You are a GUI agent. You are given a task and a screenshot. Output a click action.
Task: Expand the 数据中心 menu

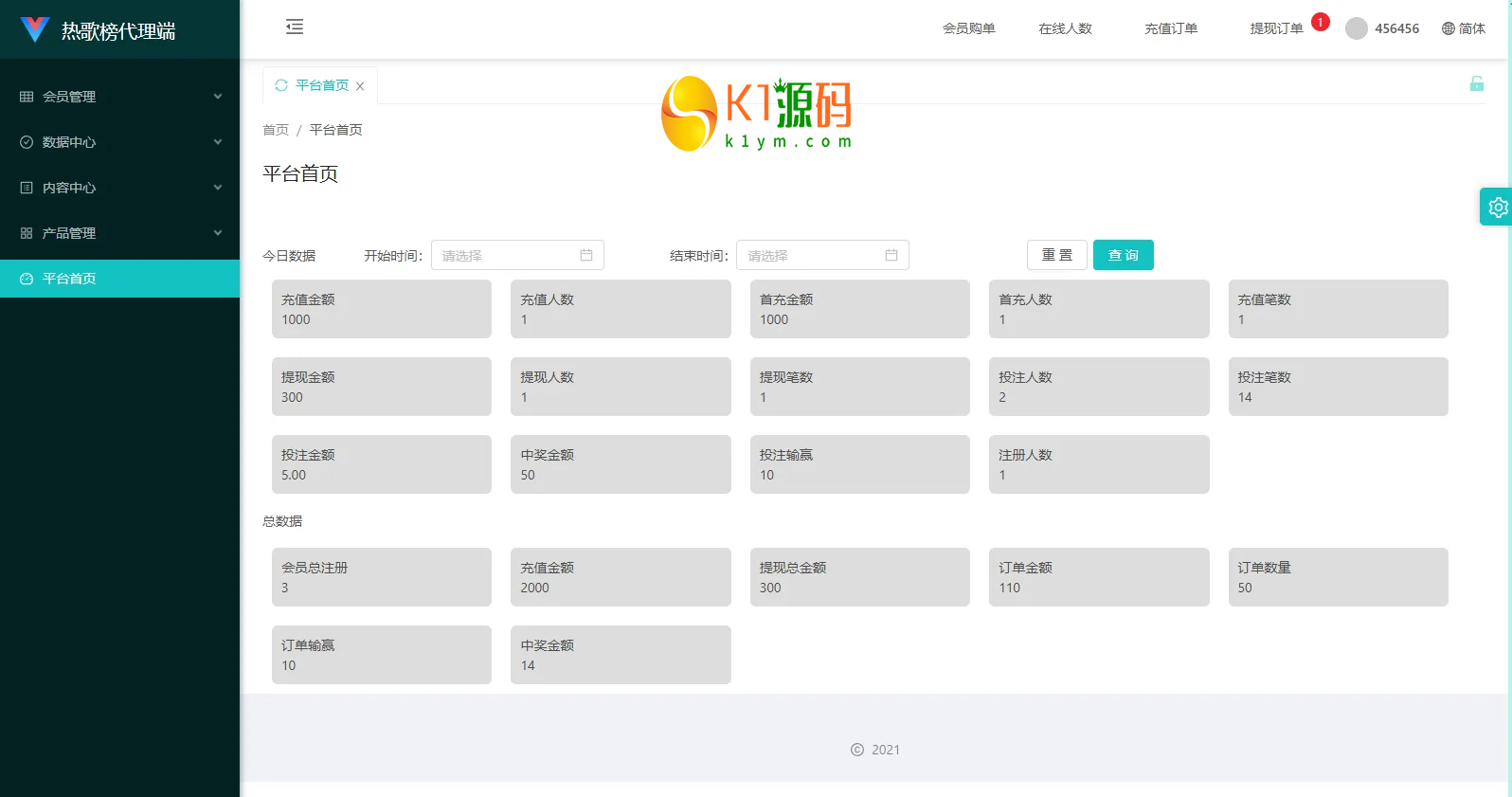click(120, 142)
